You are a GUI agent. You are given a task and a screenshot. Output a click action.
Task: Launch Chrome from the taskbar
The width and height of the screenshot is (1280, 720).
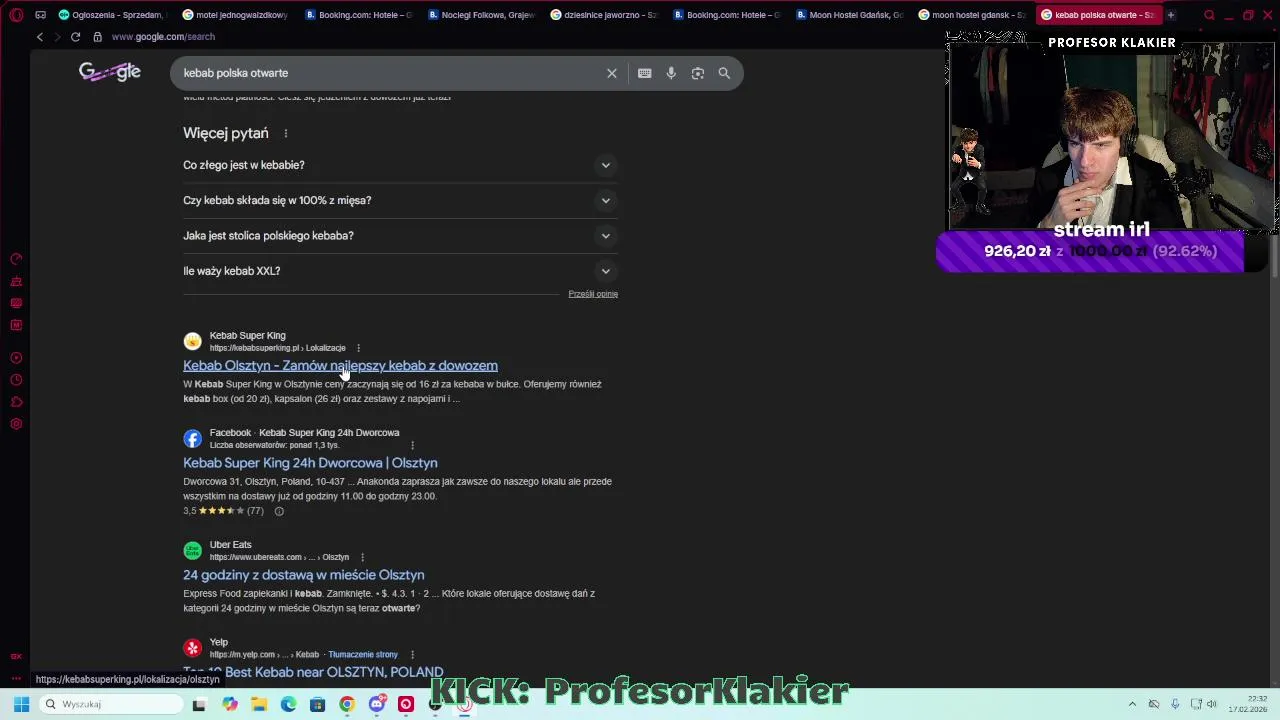click(347, 704)
